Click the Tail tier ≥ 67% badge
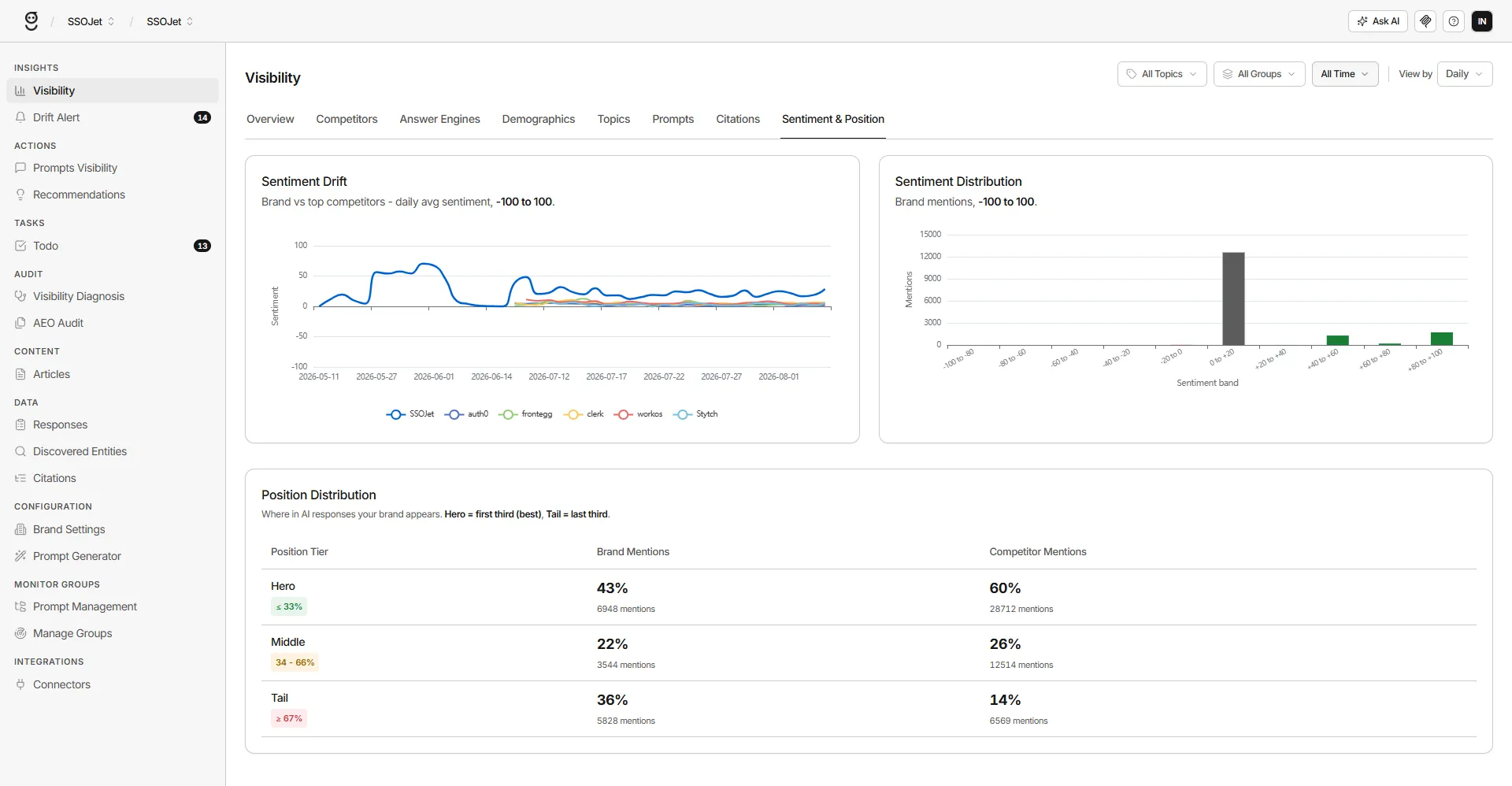The height and width of the screenshot is (786, 1512). tap(289, 718)
